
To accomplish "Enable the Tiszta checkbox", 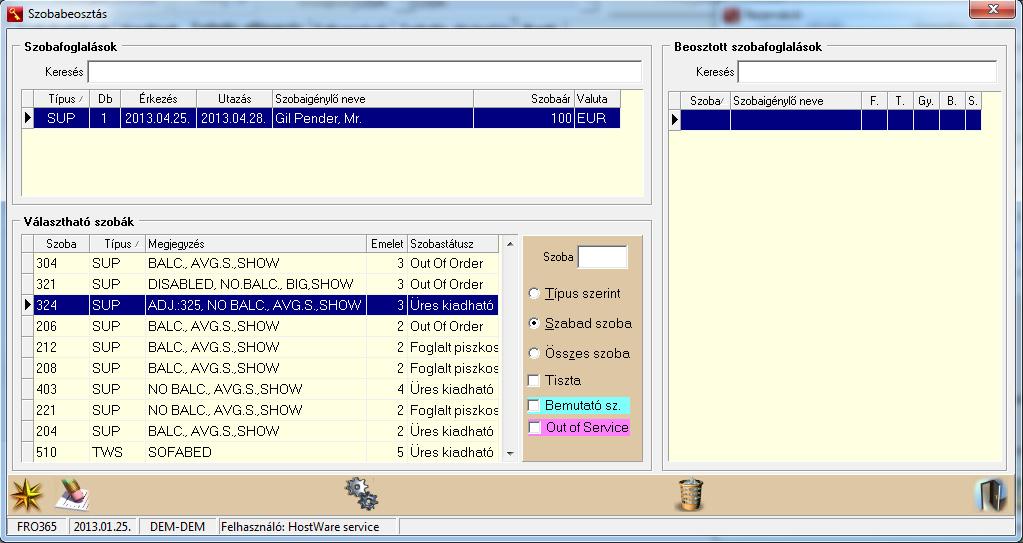I will pos(534,380).
